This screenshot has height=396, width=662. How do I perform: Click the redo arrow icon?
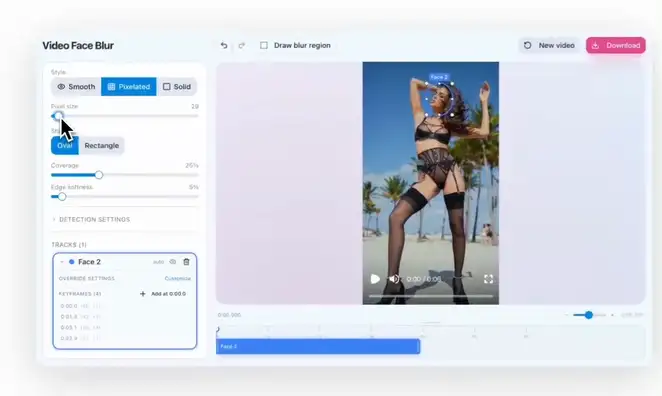[x=241, y=45]
